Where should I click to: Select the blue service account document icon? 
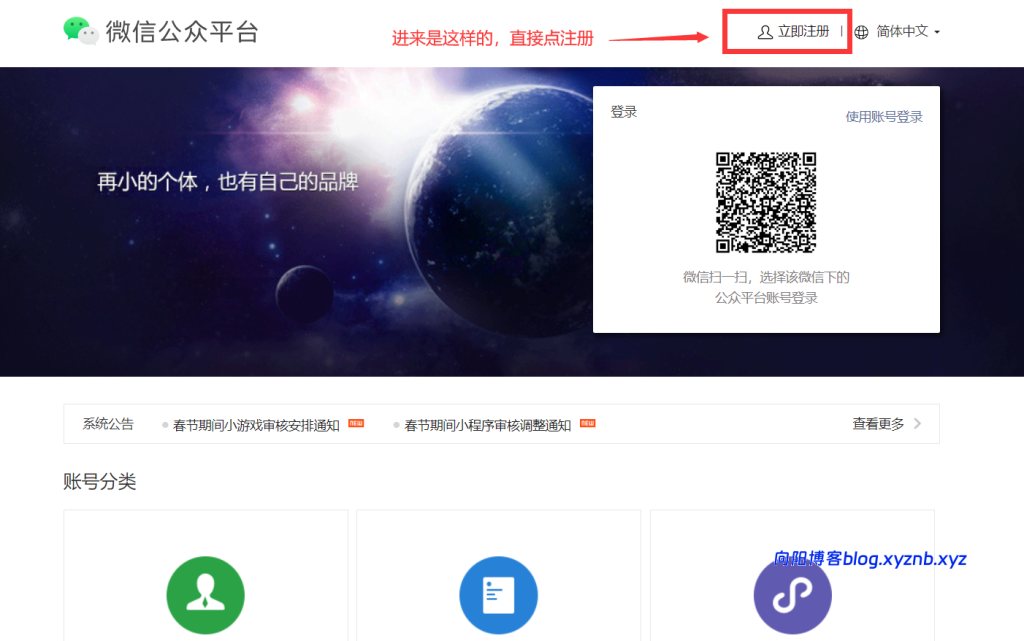[498, 595]
